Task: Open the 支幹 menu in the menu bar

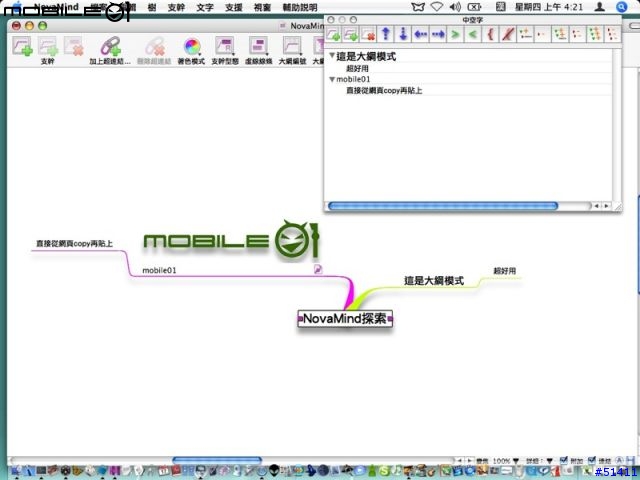Action: 176,7
